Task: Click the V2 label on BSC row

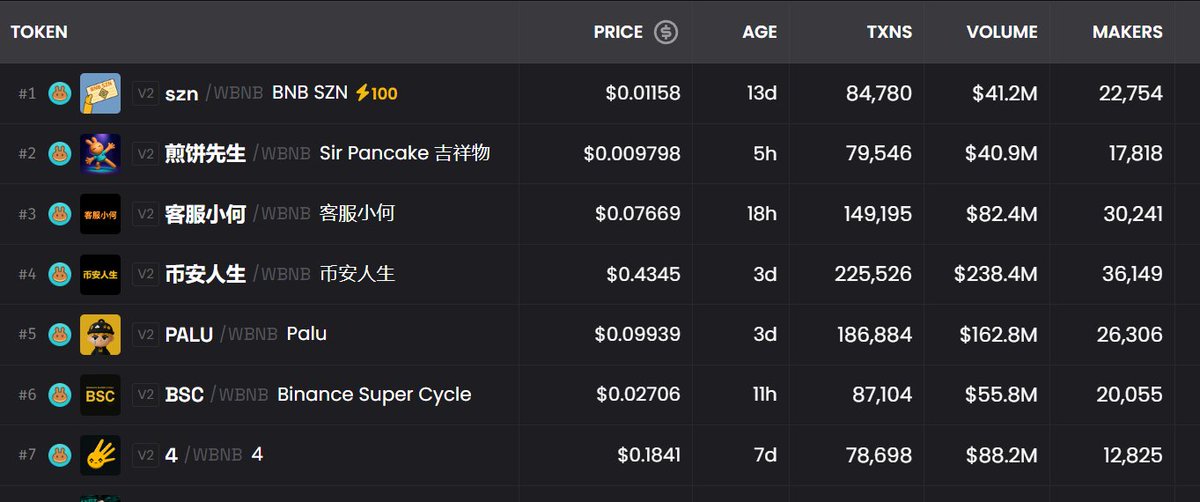Action: coord(146,395)
